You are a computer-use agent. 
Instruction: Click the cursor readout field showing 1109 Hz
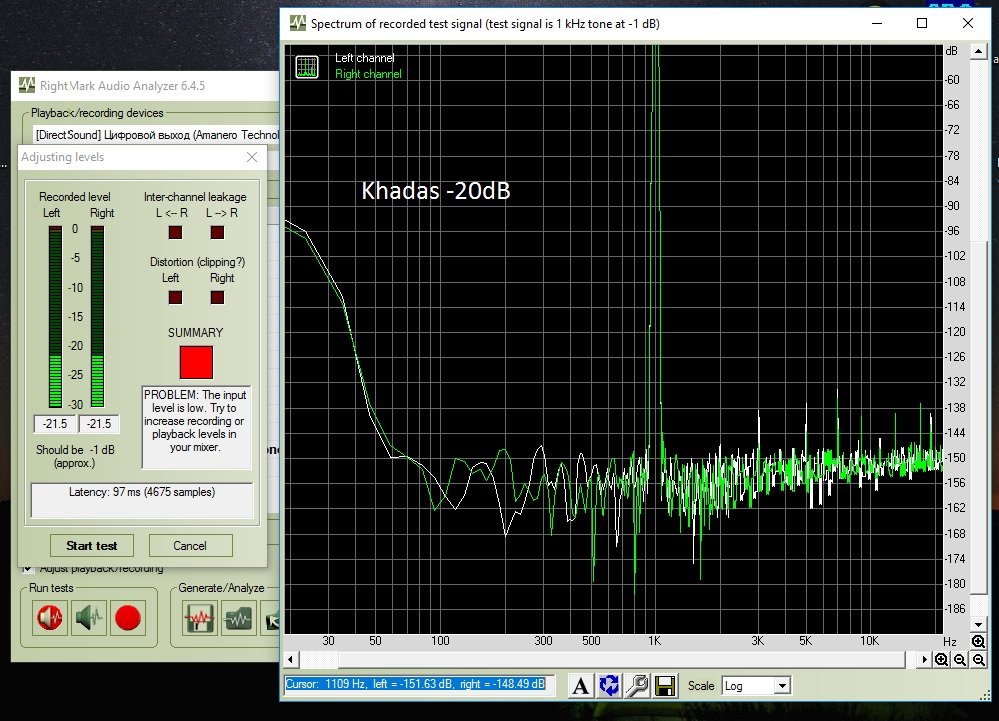pos(416,685)
